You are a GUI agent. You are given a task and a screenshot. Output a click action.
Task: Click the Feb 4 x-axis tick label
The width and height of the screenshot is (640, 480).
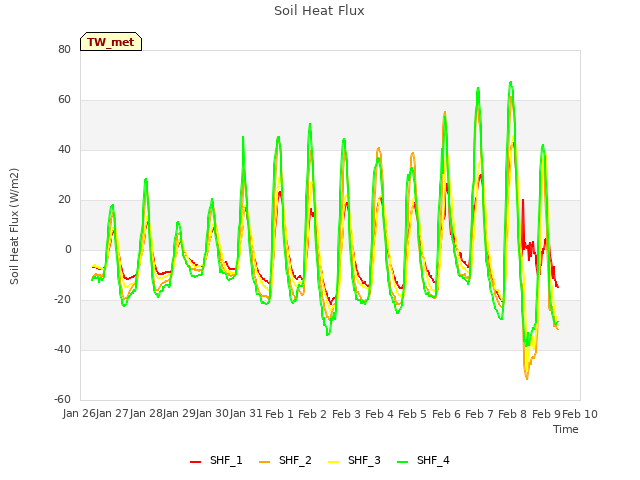coord(379,414)
